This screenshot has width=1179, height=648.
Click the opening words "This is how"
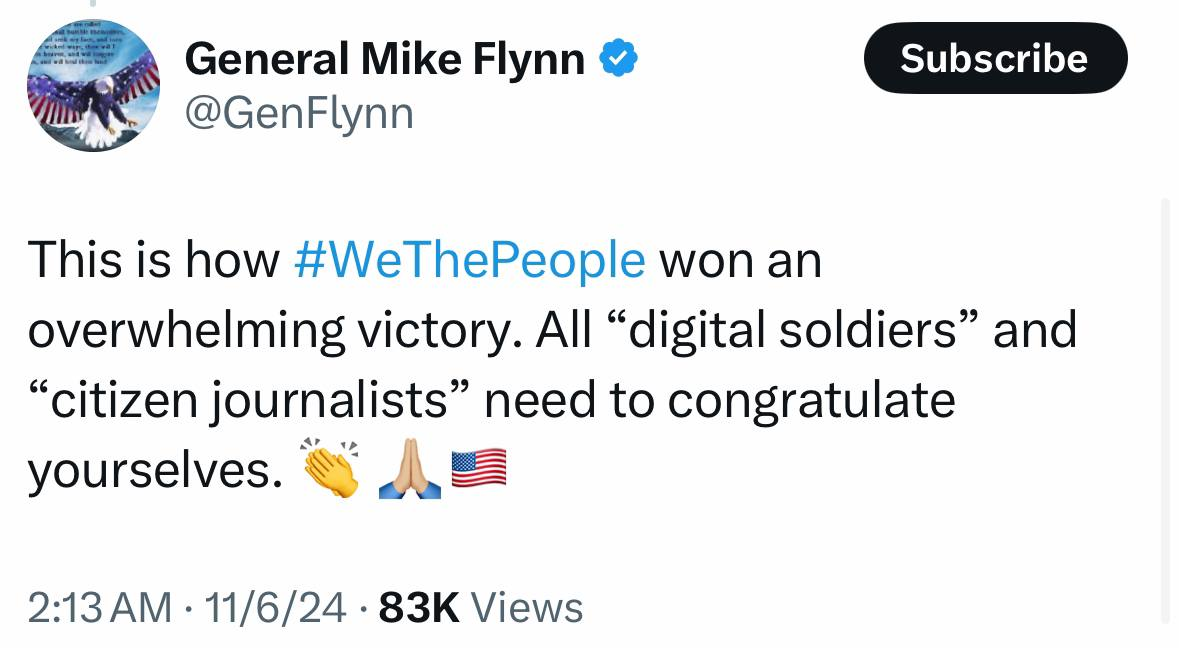(x=153, y=261)
